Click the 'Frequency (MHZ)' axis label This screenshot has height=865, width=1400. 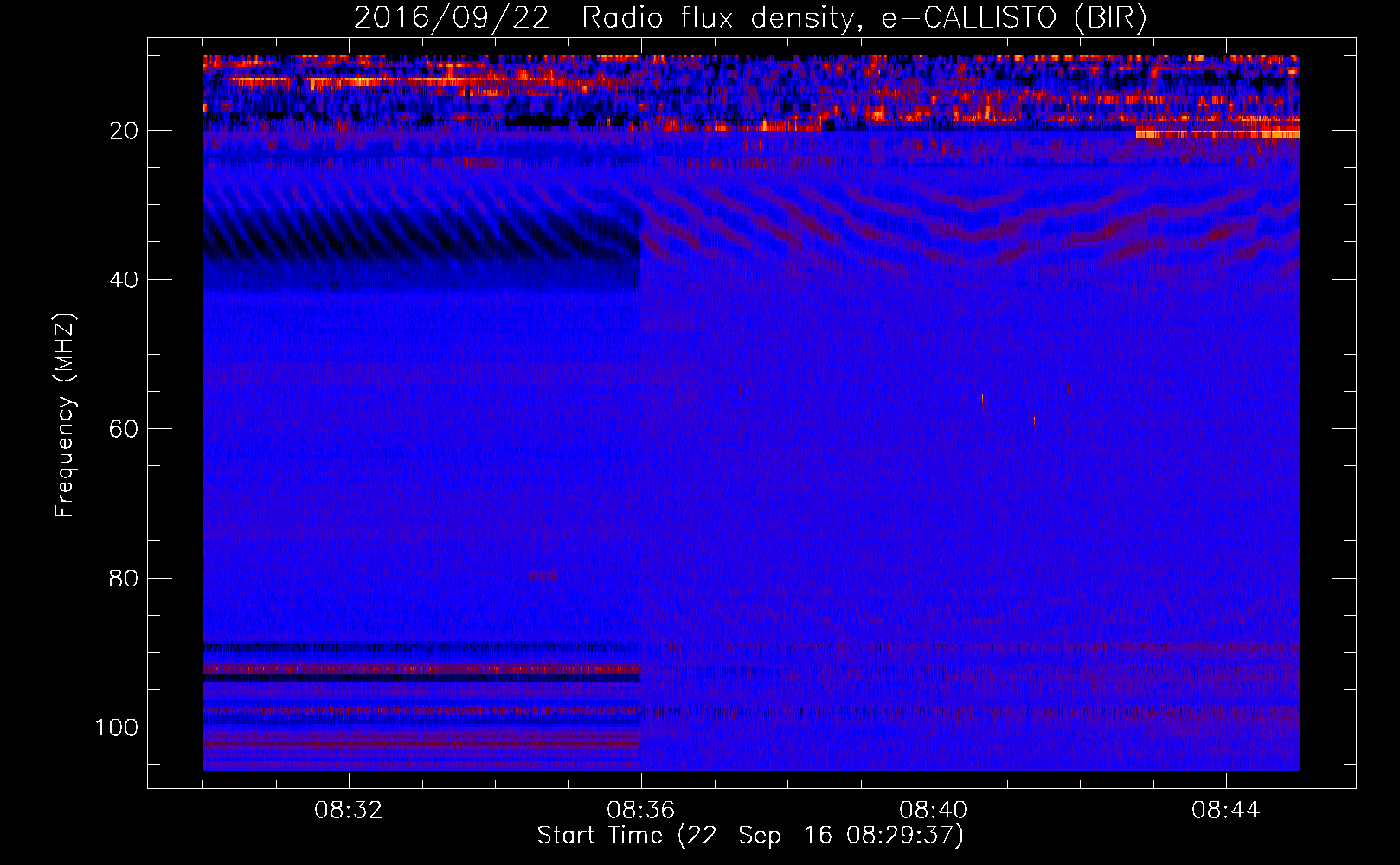click(65, 415)
